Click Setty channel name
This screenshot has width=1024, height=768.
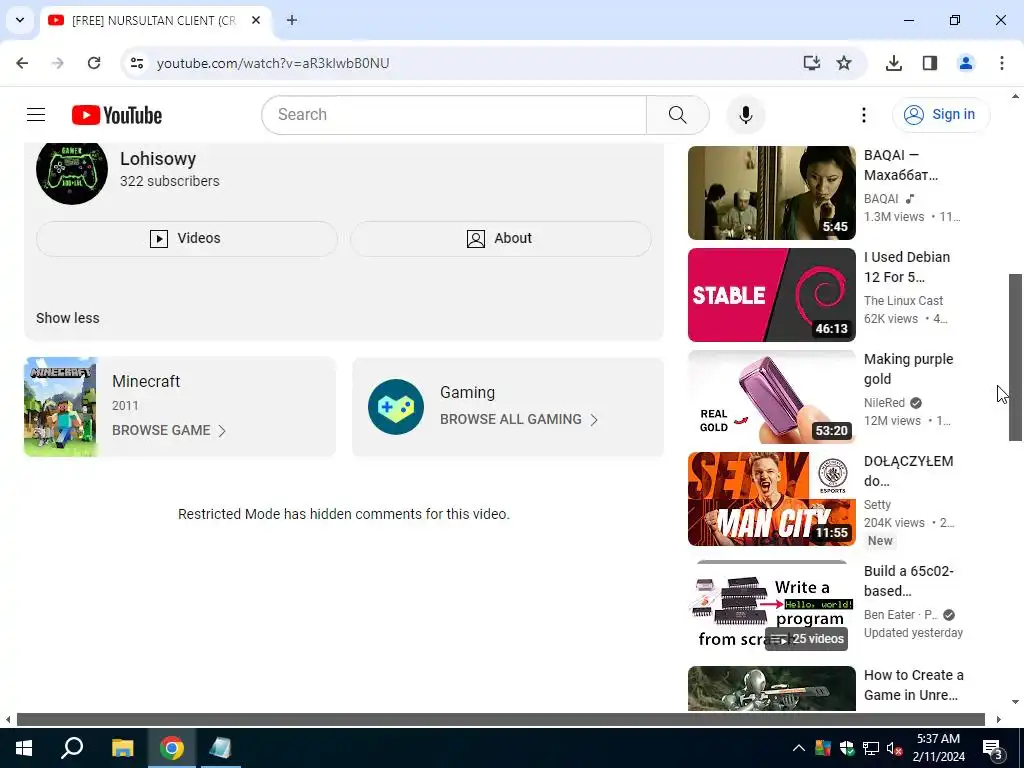[x=877, y=504]
